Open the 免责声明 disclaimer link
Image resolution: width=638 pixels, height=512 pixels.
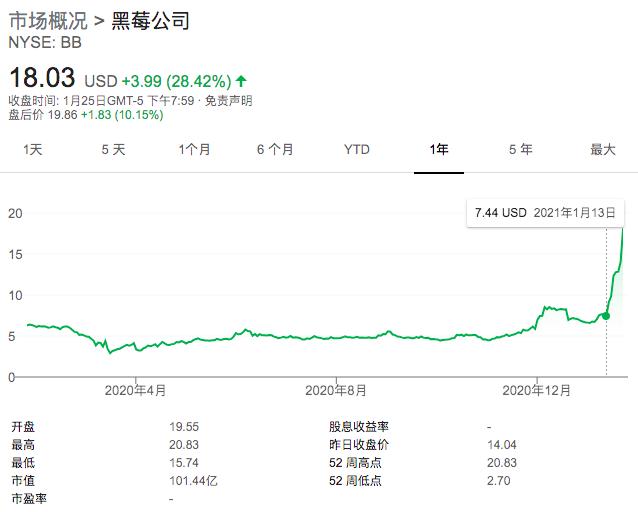[x=228, y=101]
